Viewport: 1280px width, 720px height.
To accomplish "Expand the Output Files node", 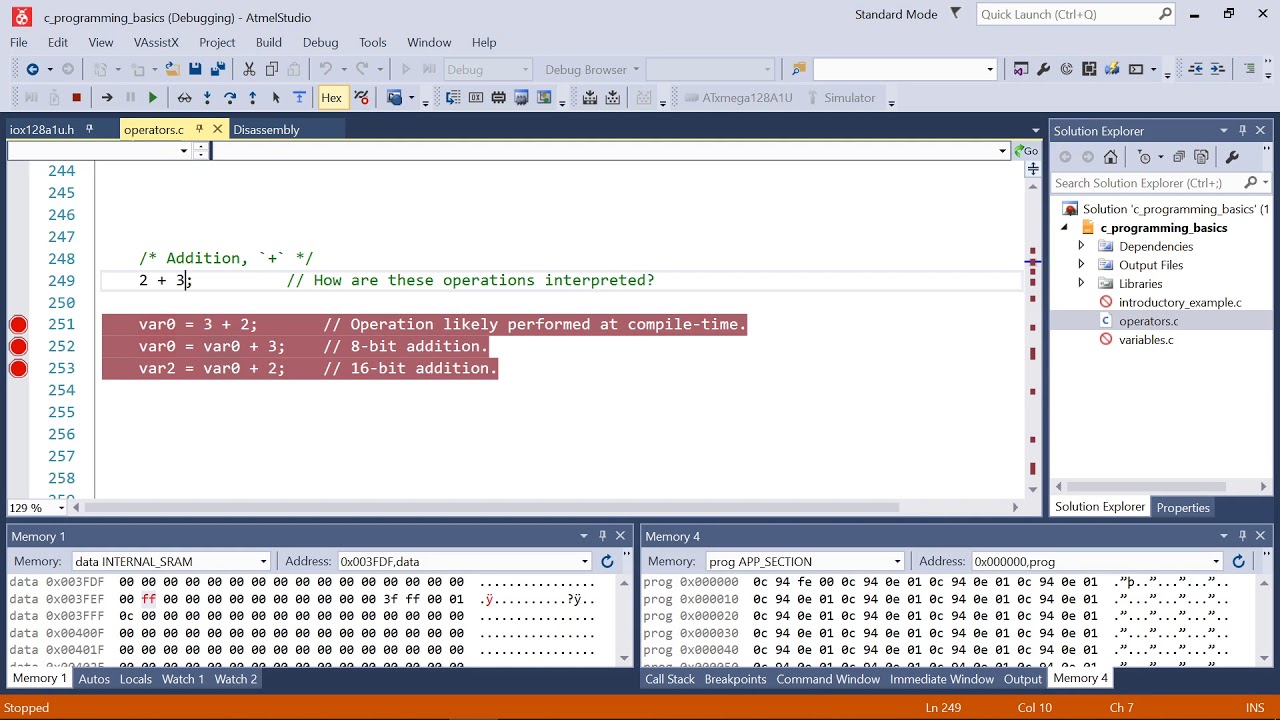I will tap(1081, 265).
